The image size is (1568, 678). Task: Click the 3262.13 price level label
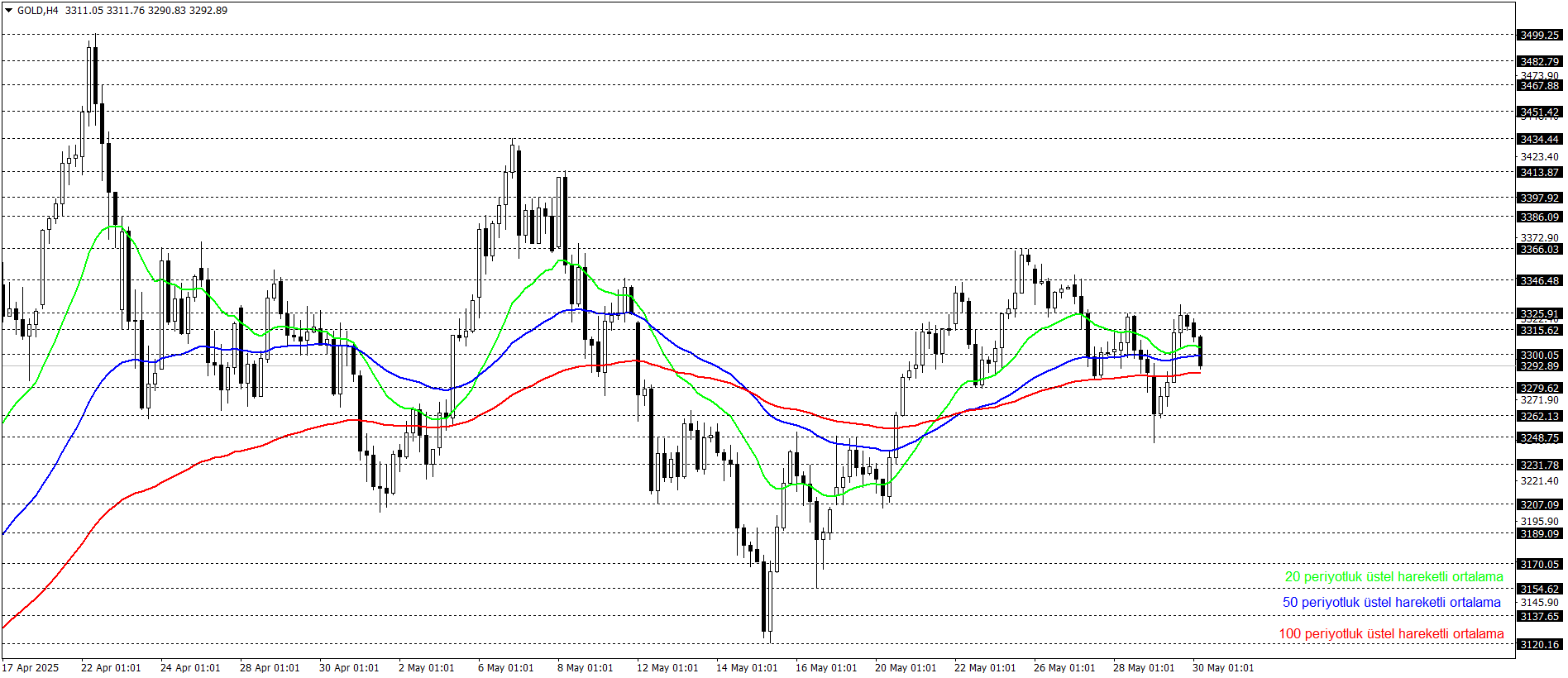tap(1539, 416)
